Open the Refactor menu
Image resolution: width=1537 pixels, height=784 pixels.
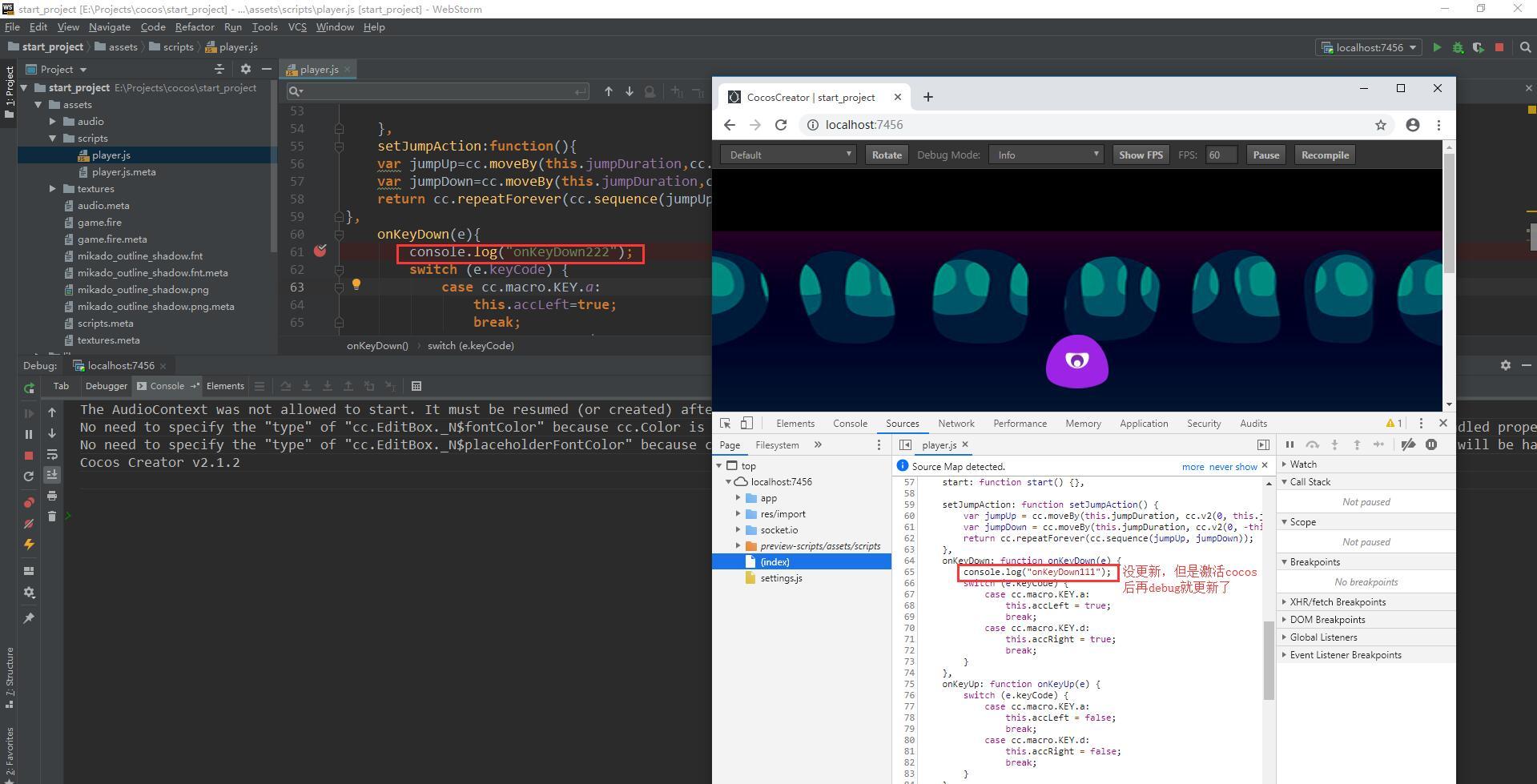click(195, 26)
